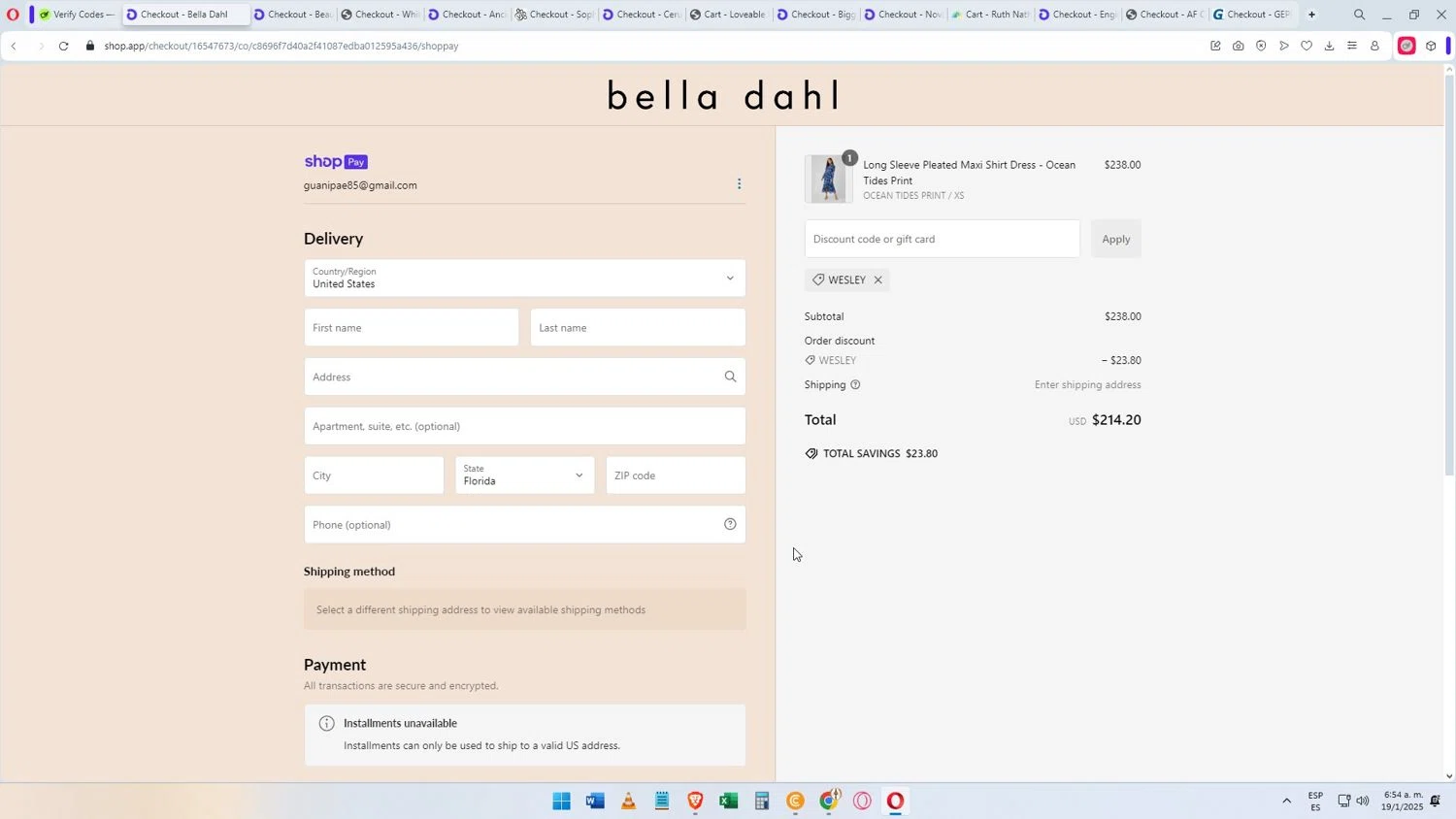The height and width of the screenshot is (819, 1456).
Task: Show shipping info help icon
Action: coord(855,384)
